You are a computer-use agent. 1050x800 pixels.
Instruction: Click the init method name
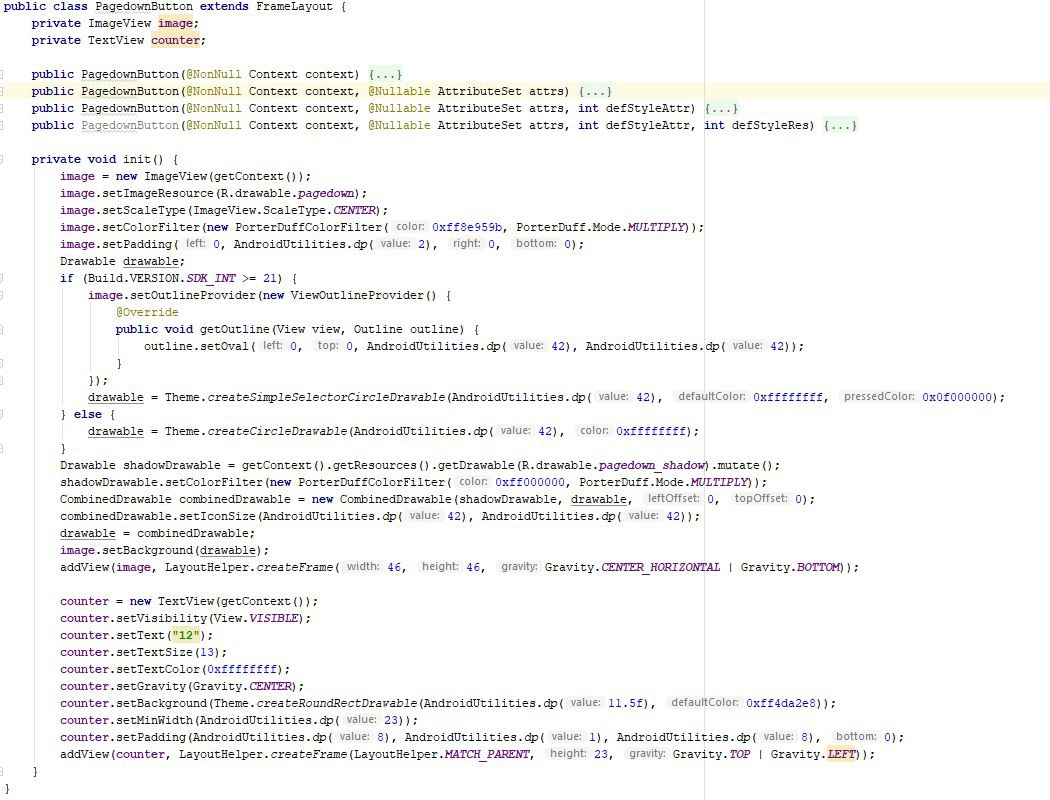coord(137,159)
